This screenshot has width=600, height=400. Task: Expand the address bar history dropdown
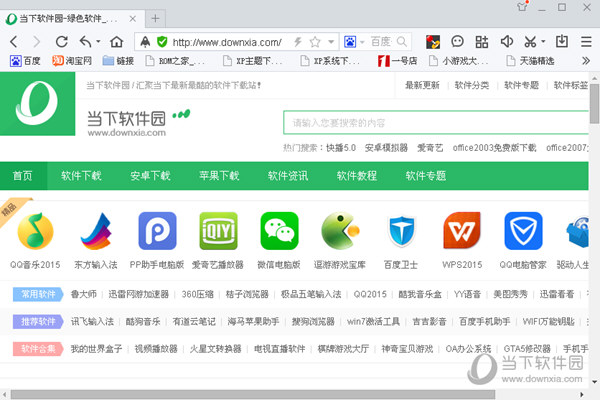coord(331,41)
